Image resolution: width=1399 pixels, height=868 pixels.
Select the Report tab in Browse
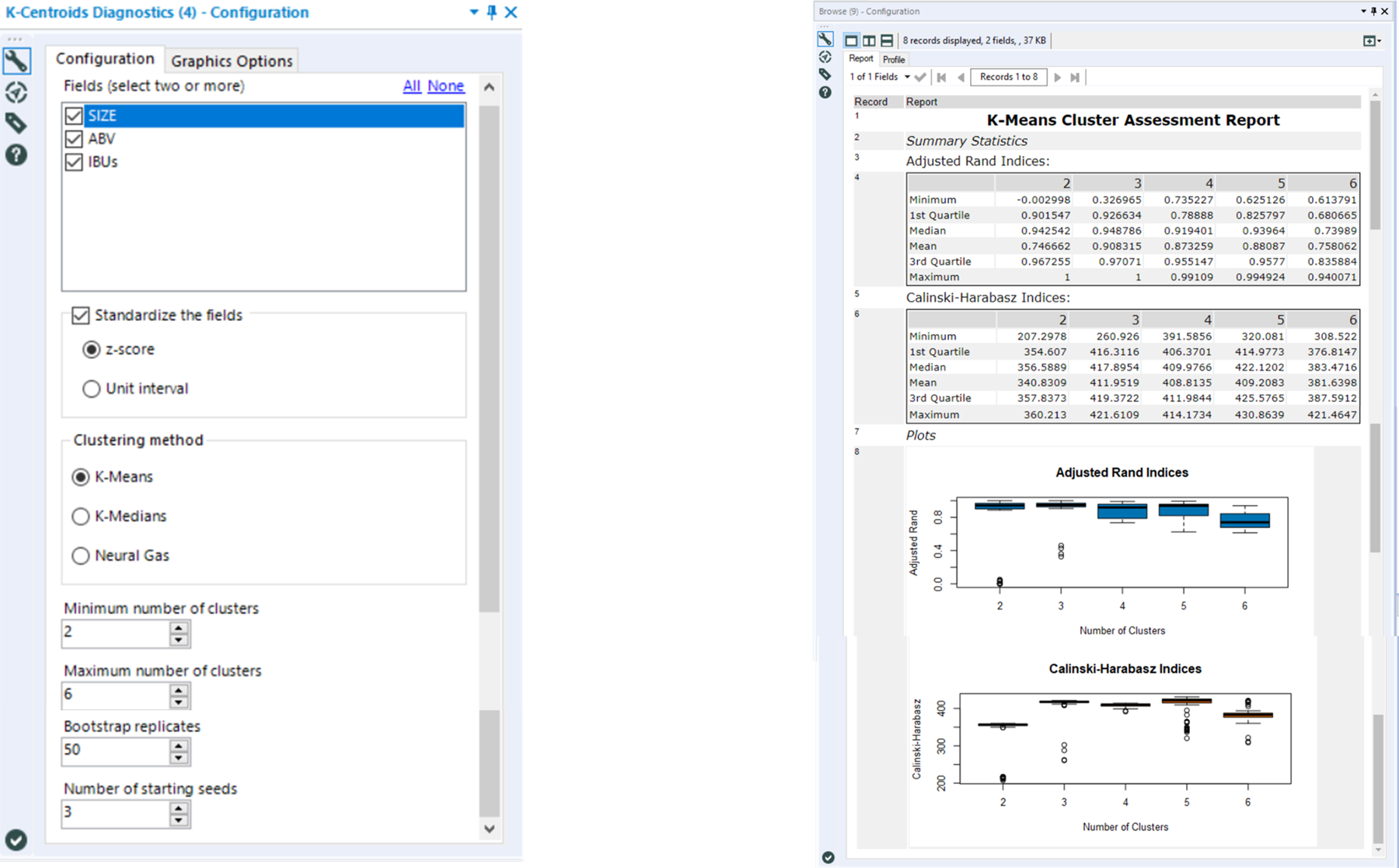860,58
